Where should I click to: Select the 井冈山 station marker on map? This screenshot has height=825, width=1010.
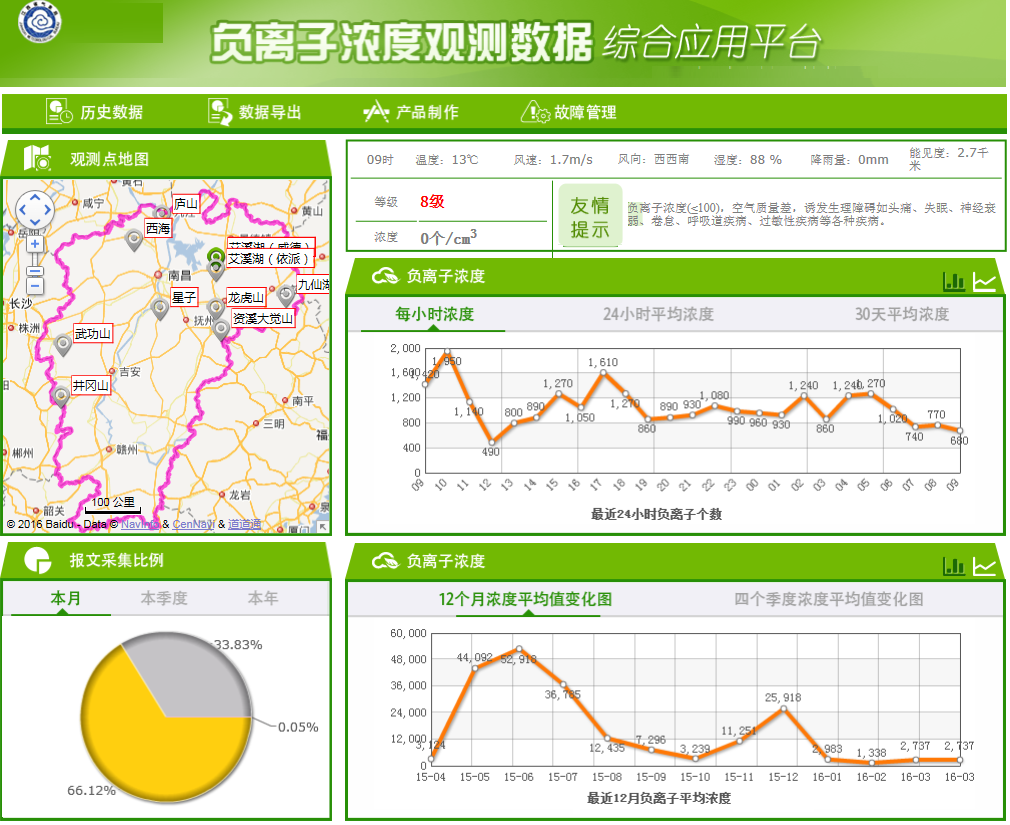click(62, 397)
